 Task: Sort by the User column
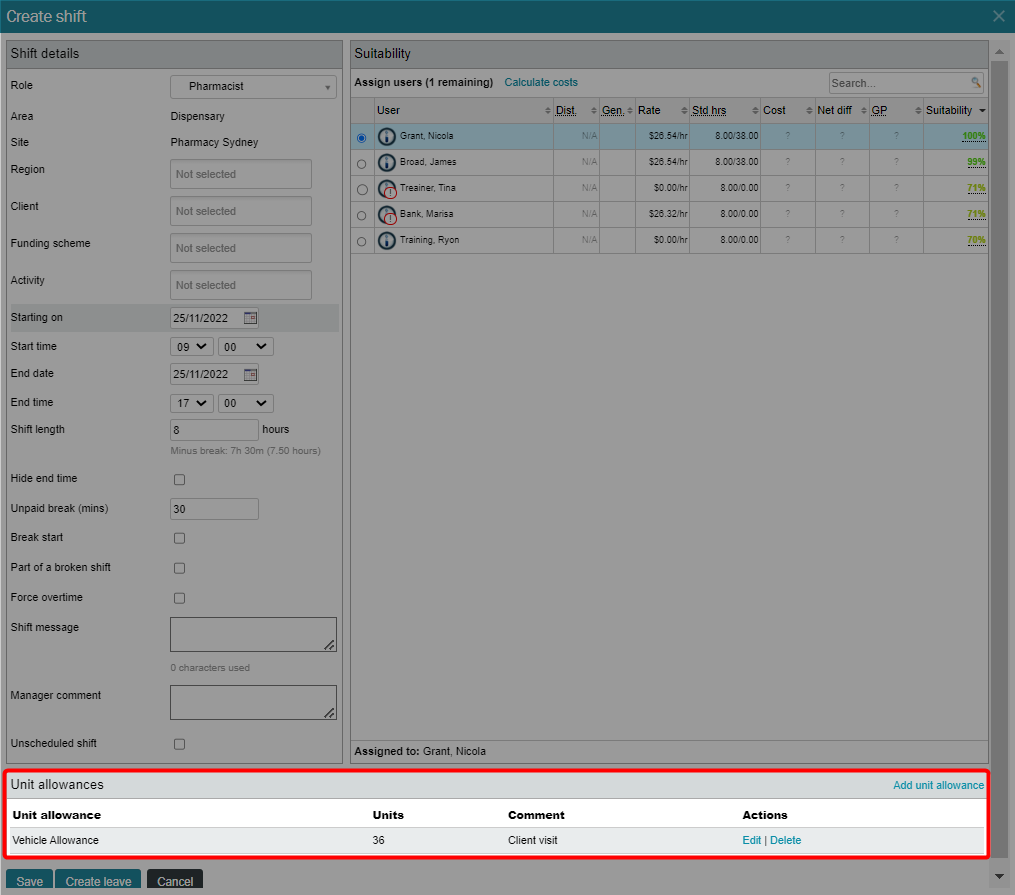(x=463, y=111)
